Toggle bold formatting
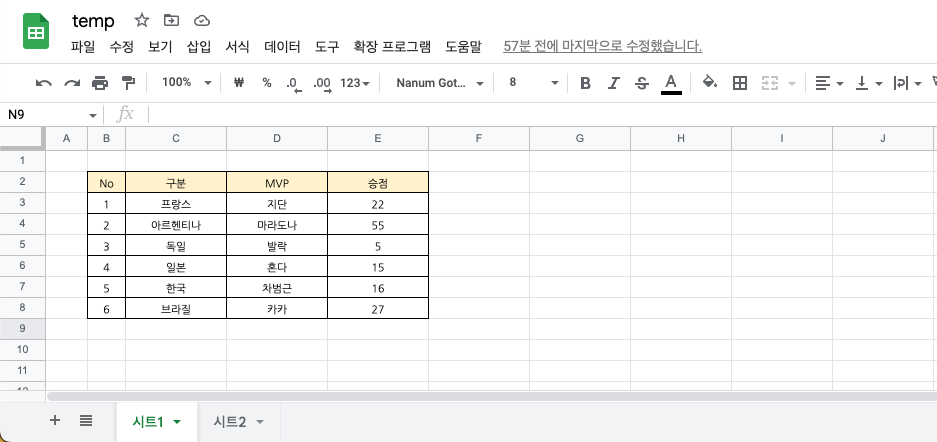 [586, 83]
